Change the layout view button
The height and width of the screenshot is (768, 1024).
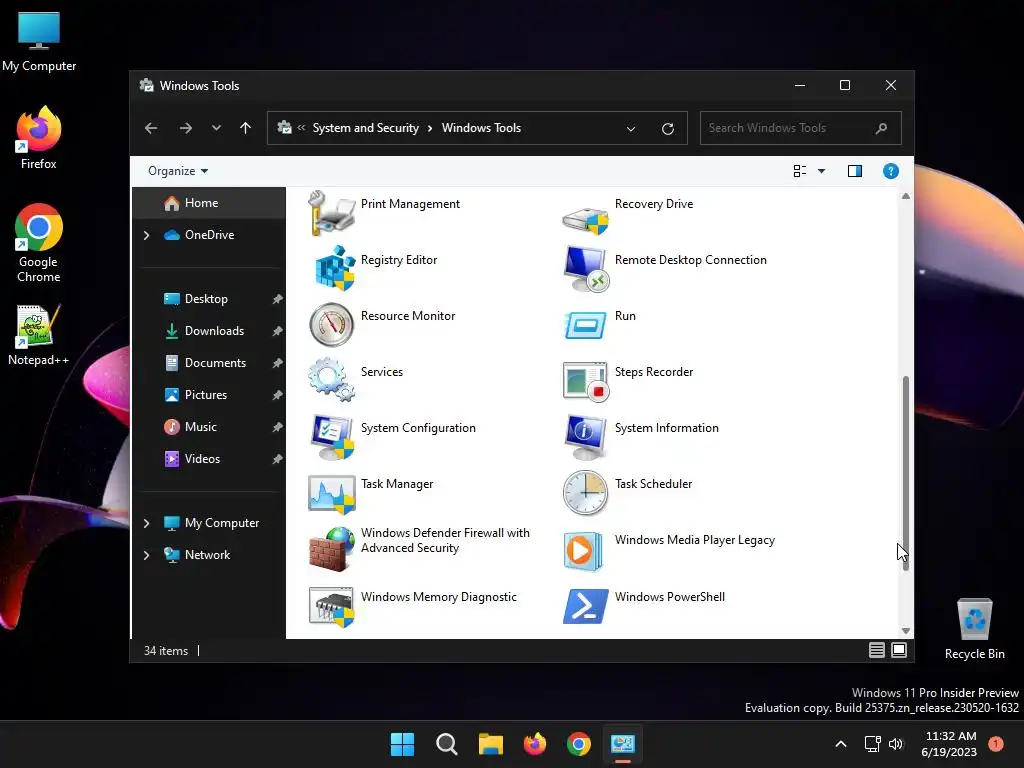coord(799,171)
